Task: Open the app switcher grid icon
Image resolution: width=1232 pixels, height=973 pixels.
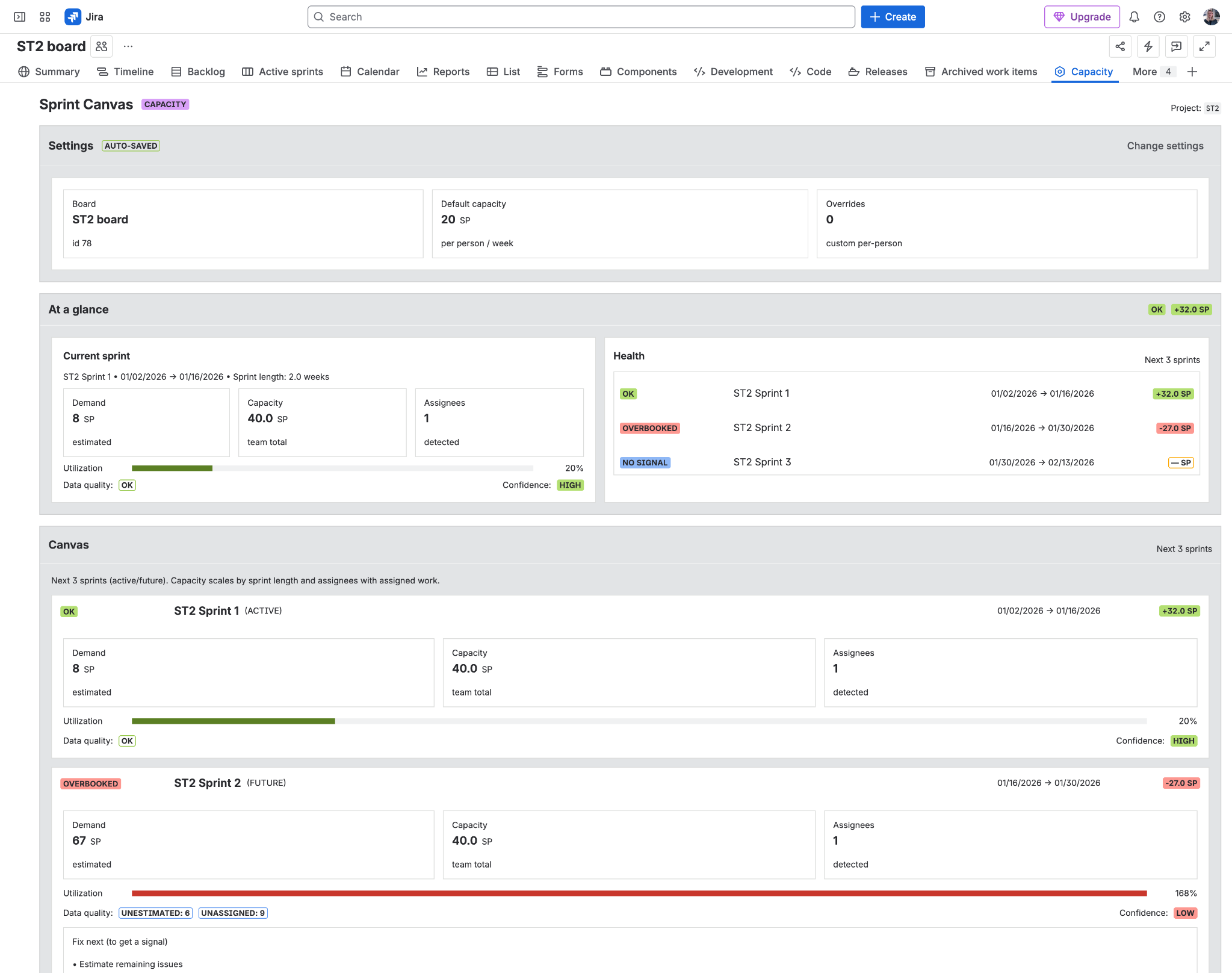Action: point(45,16)
